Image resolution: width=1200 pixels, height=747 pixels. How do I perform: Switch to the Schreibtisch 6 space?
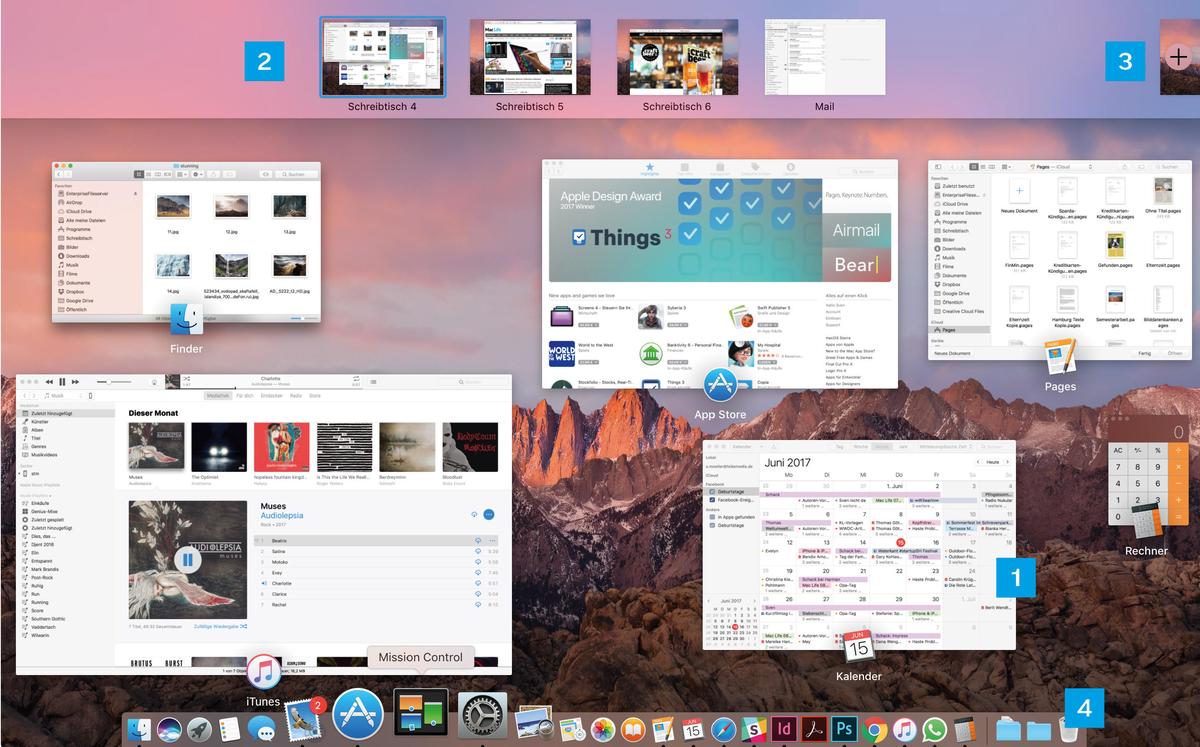pos(677,58)
